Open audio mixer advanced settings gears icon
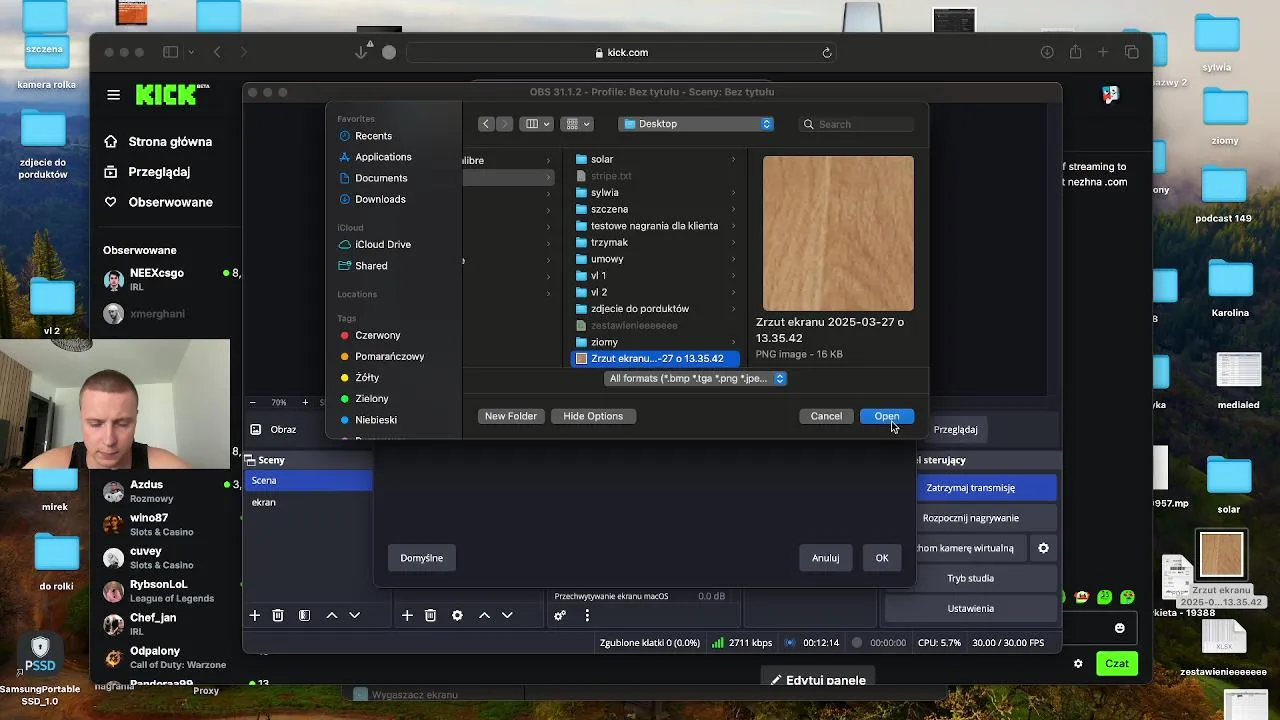The image size is (1280, 720). (560, 616)
